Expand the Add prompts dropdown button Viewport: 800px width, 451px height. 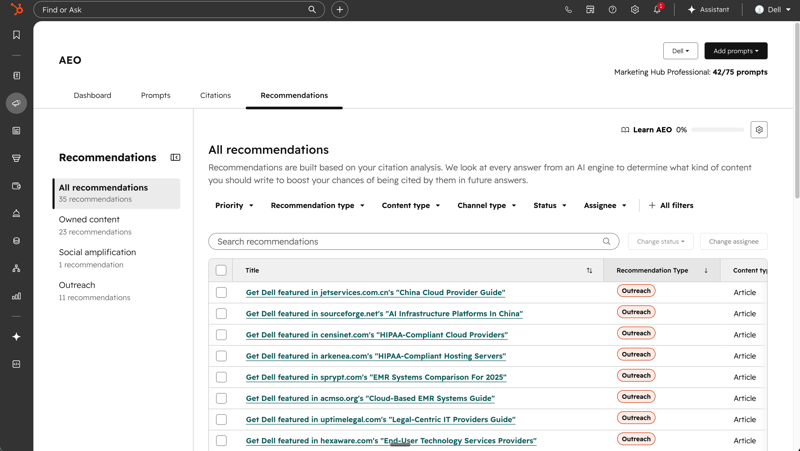click(x=736, y=51)
